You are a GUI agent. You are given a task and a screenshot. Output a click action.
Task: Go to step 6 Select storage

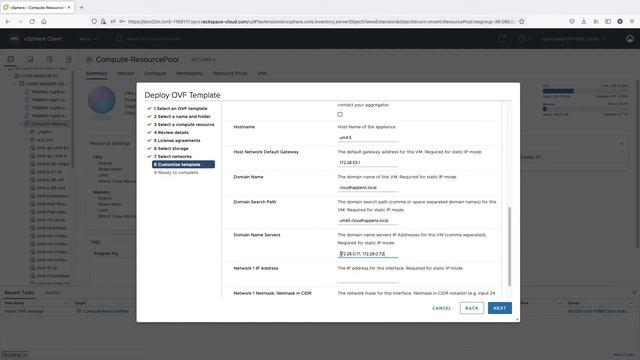[171, 149]
